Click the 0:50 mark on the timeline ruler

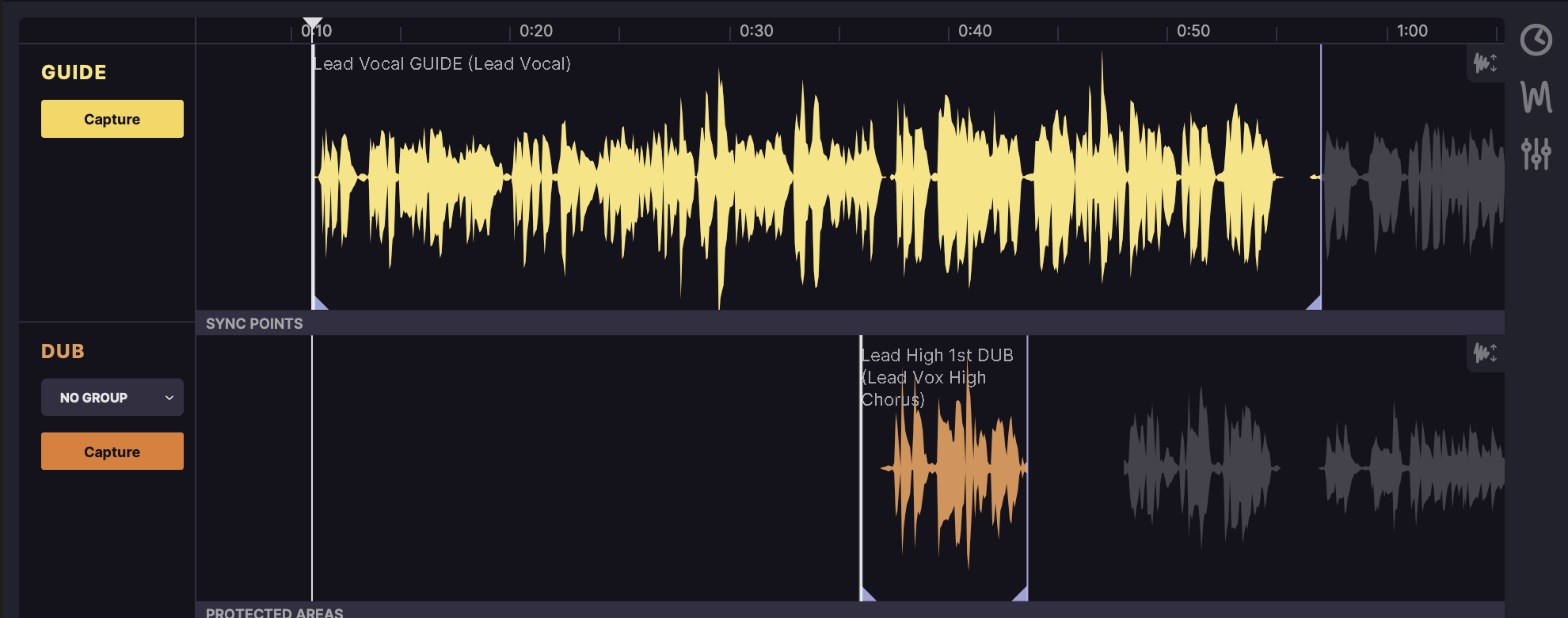tap(1193, 31)
